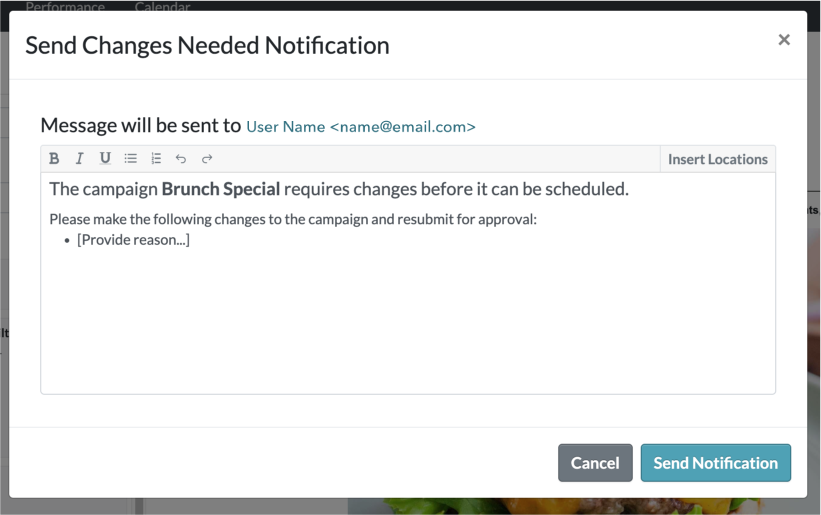821x515 pixels.
Task: Undo the last edit
Action: pyautogui.click(x=181, y=158)
